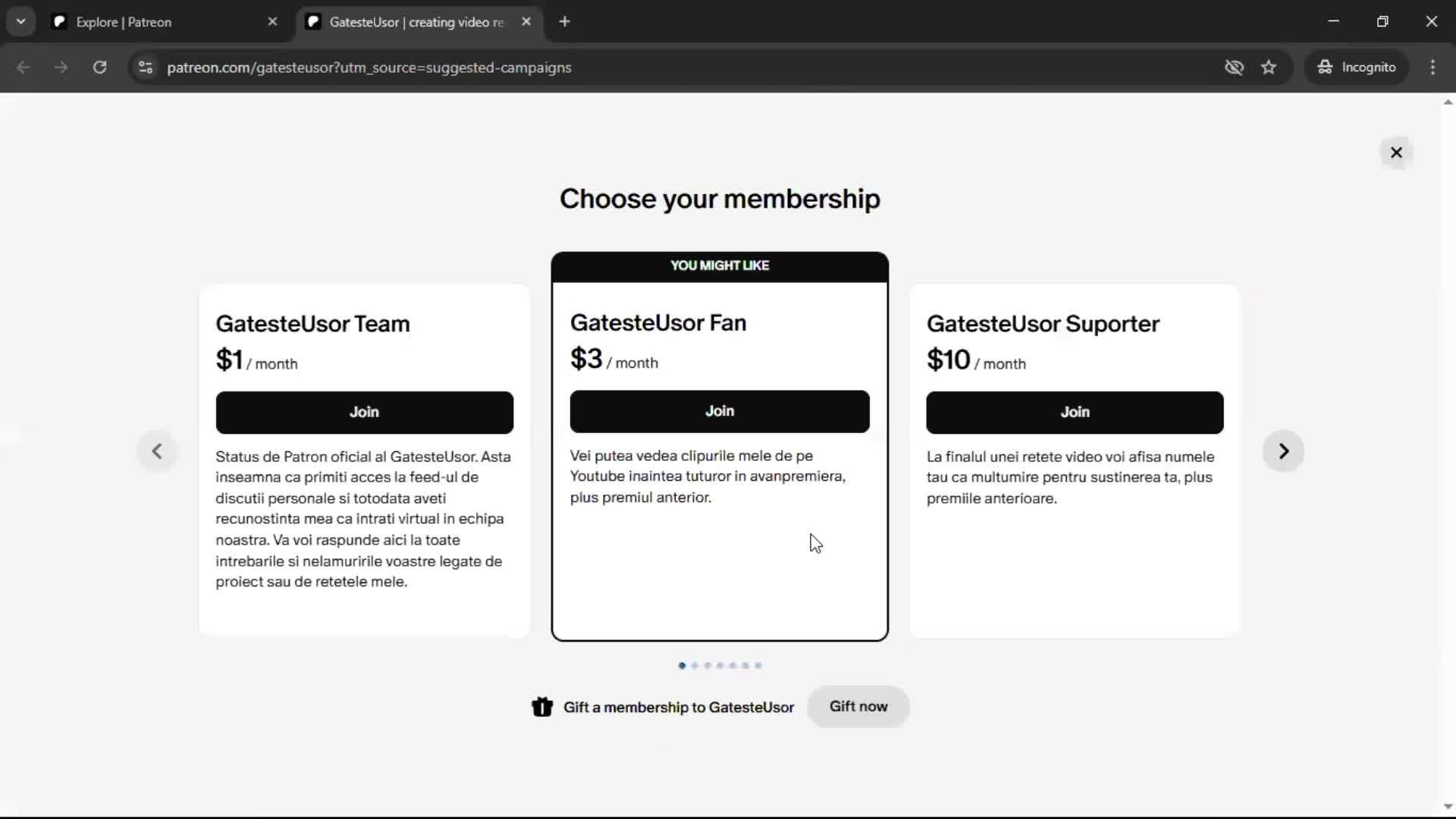Open the tab search dropdown arrow
Viewport: 1456px width, 819px height.
(21, 22)
